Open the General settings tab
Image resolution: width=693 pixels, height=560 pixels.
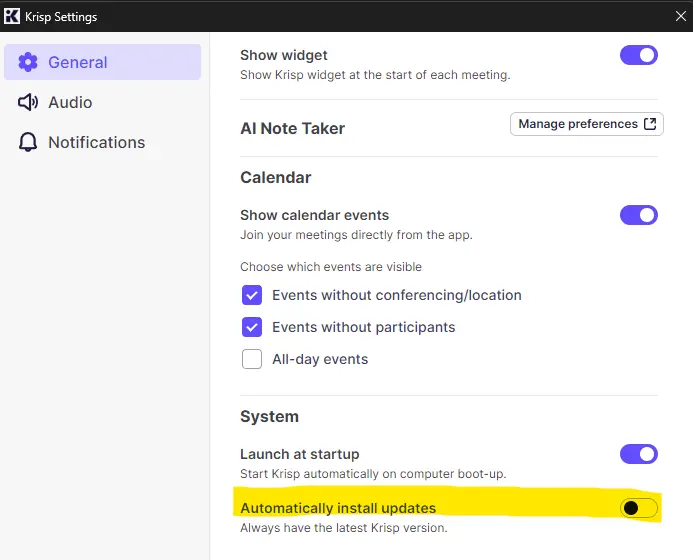coord(103,62)
